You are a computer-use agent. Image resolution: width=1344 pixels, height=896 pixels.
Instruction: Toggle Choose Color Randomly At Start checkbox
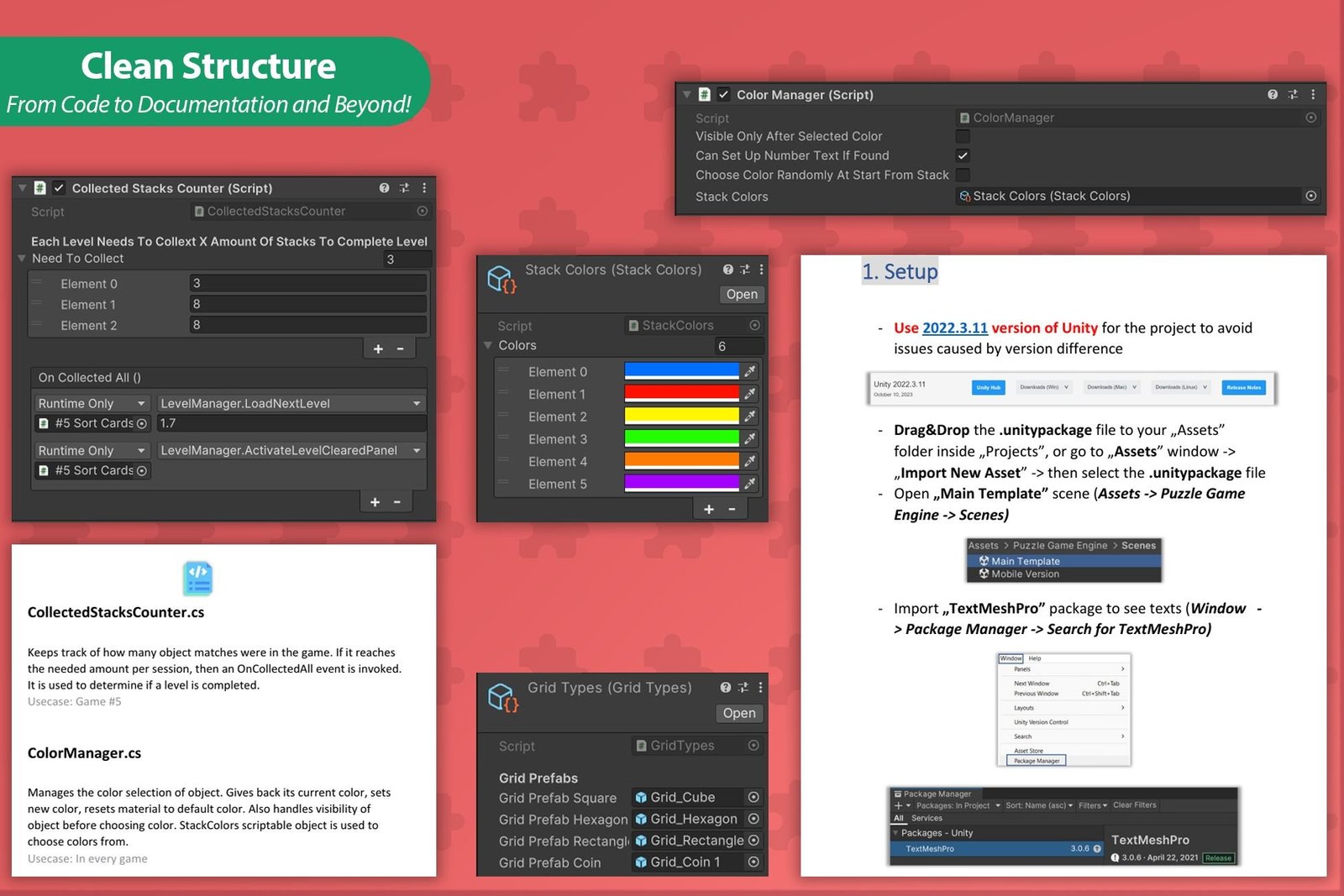coord(963,175)
